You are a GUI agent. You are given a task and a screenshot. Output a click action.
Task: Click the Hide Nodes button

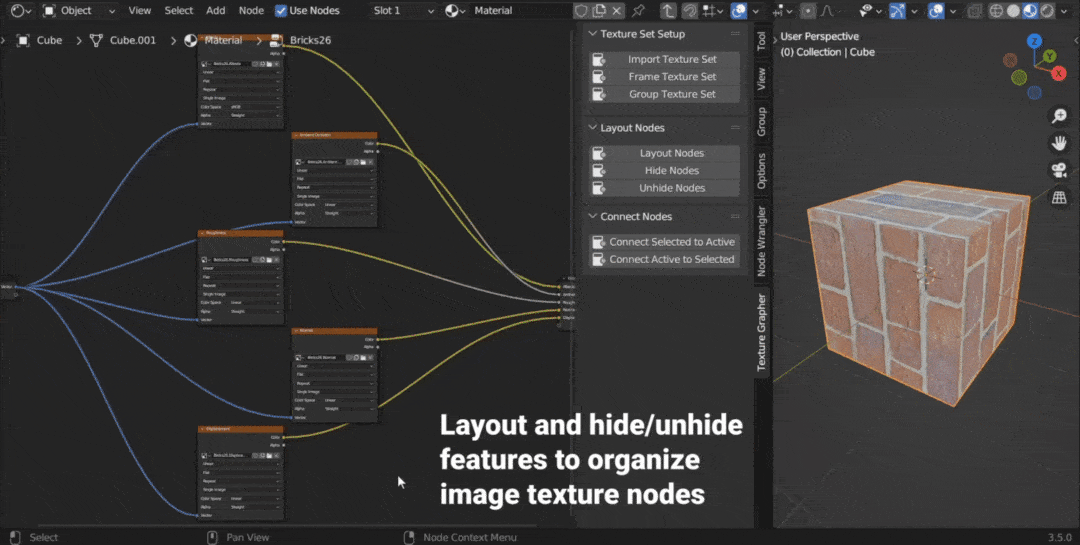pos(665,170)
